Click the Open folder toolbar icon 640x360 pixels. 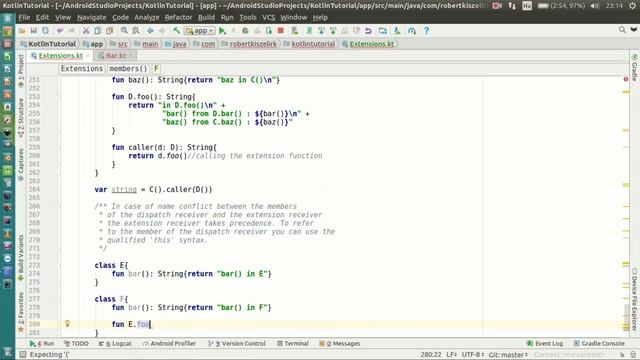[x=22, y=31]
